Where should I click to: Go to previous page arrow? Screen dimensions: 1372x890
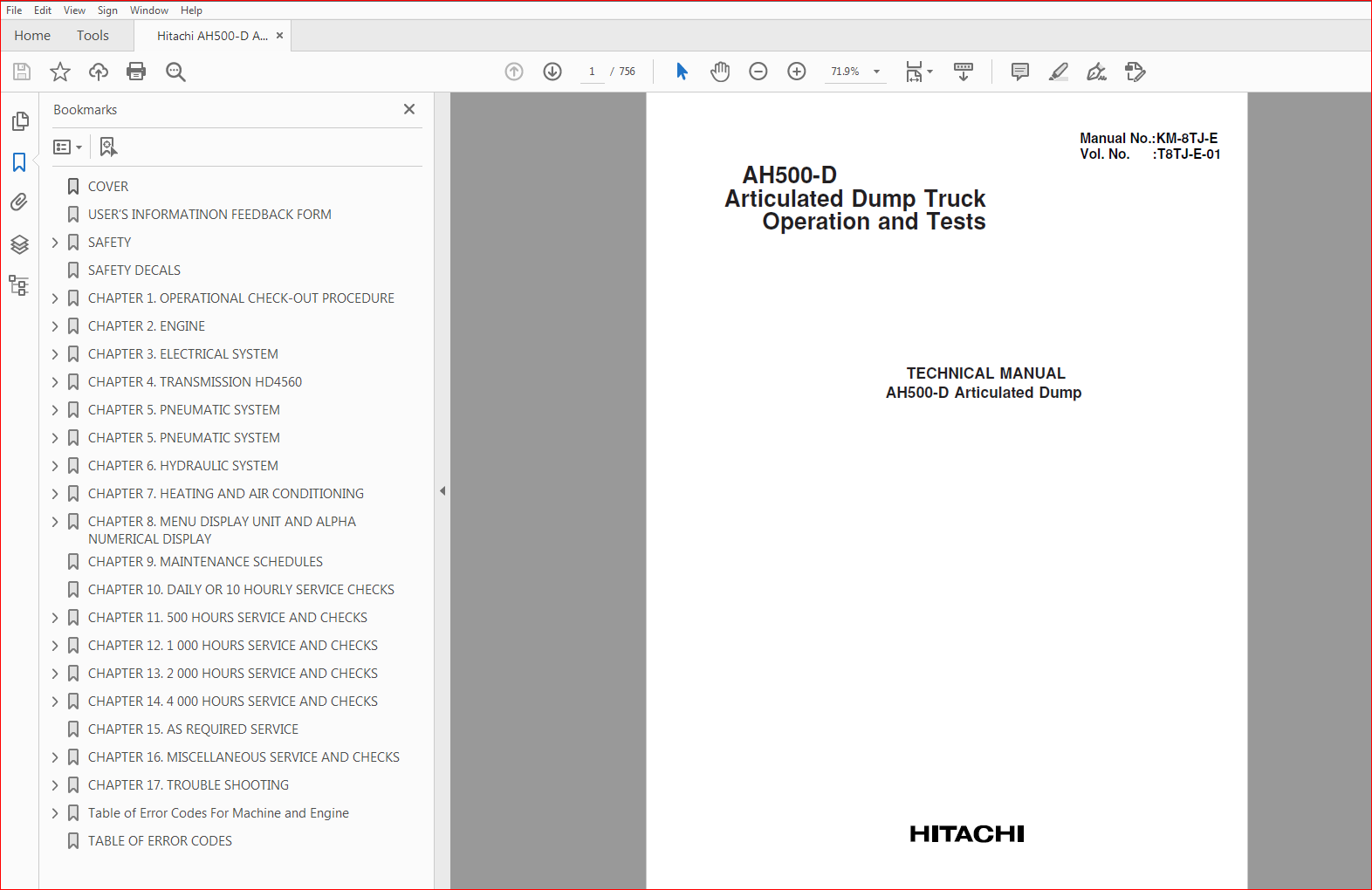coord(514,72)
